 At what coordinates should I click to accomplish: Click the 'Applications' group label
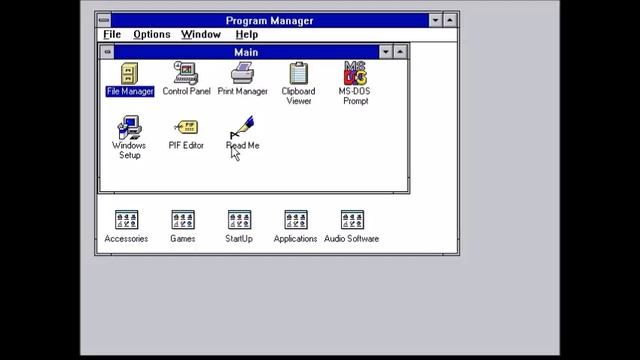click(x=296, y=239)
